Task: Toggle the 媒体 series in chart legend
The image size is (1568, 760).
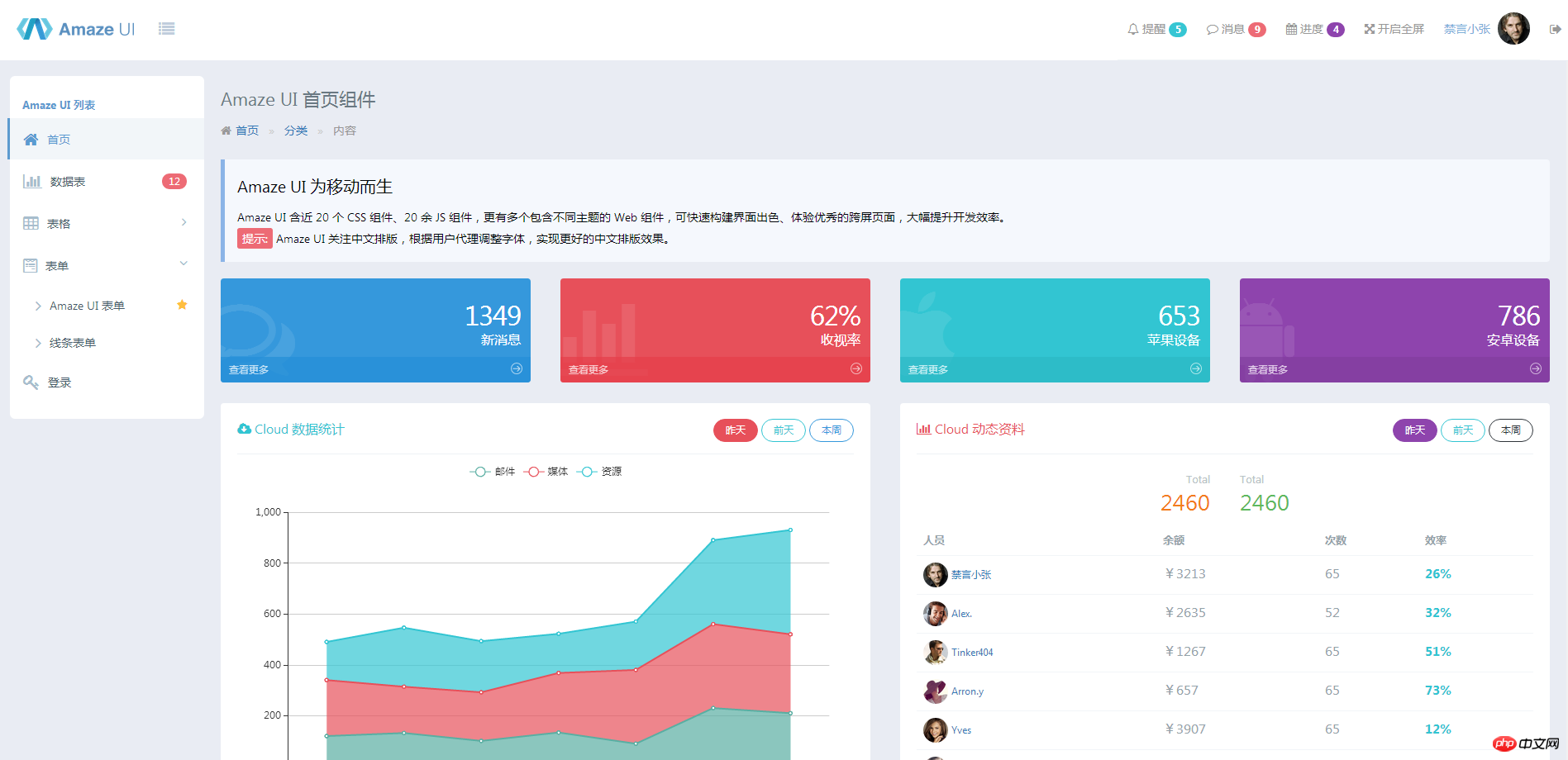Action: click(546, 472)
